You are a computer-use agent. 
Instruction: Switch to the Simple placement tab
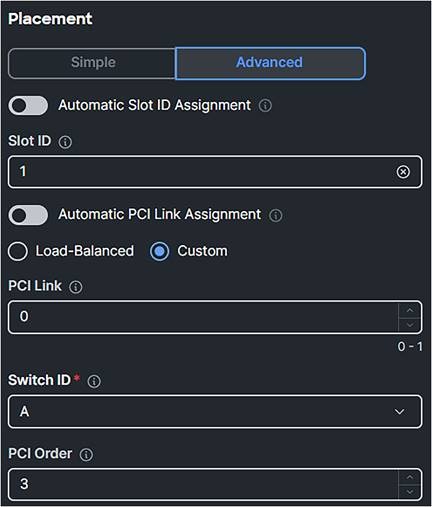tap(92, 63)
